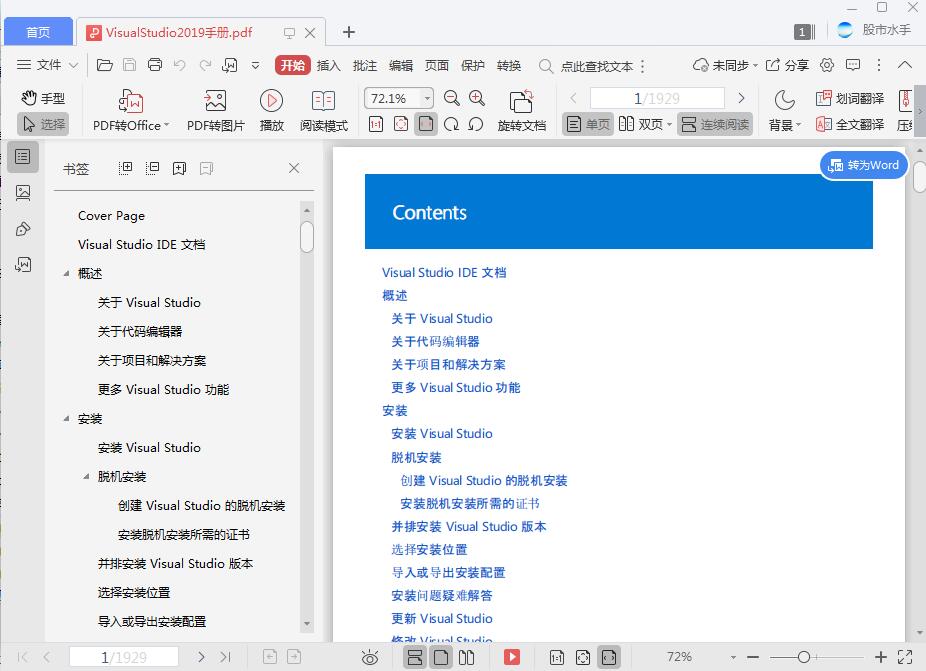Open the PDF to Picture converter
Image resolution: width=926 pixels, height=671 pixels.
[x=215, y=110]
